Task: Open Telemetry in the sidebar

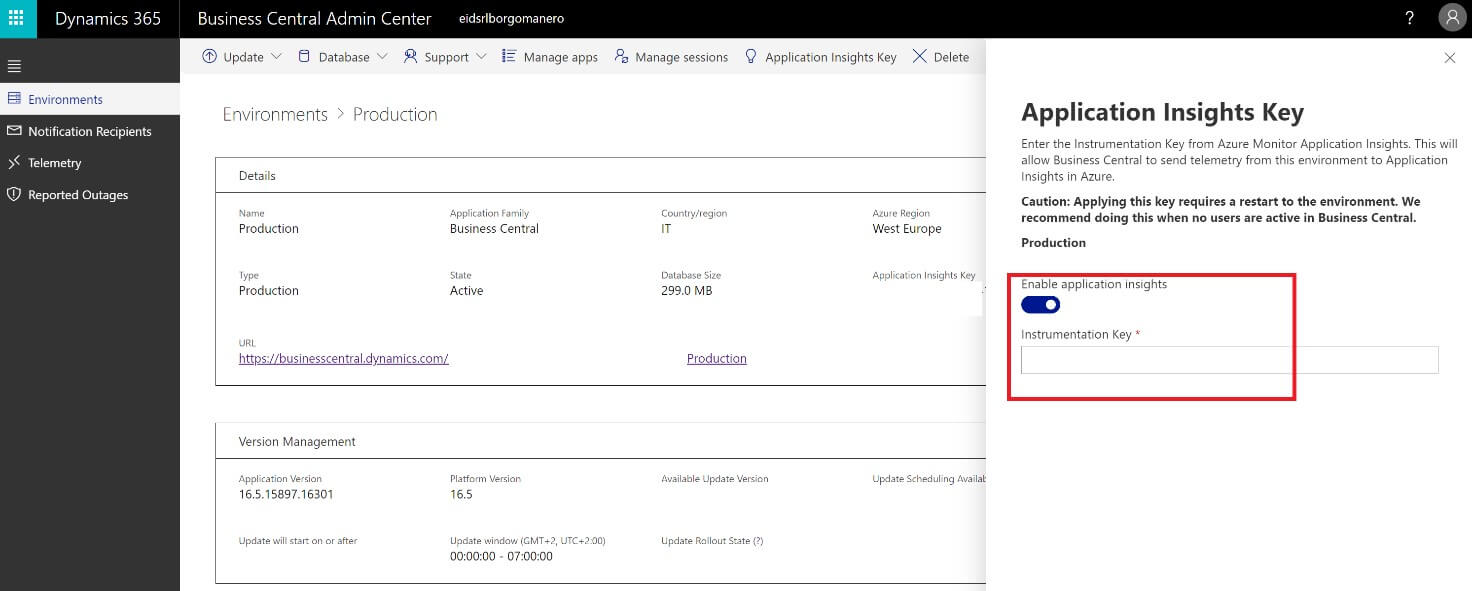Action: [90, 162]
